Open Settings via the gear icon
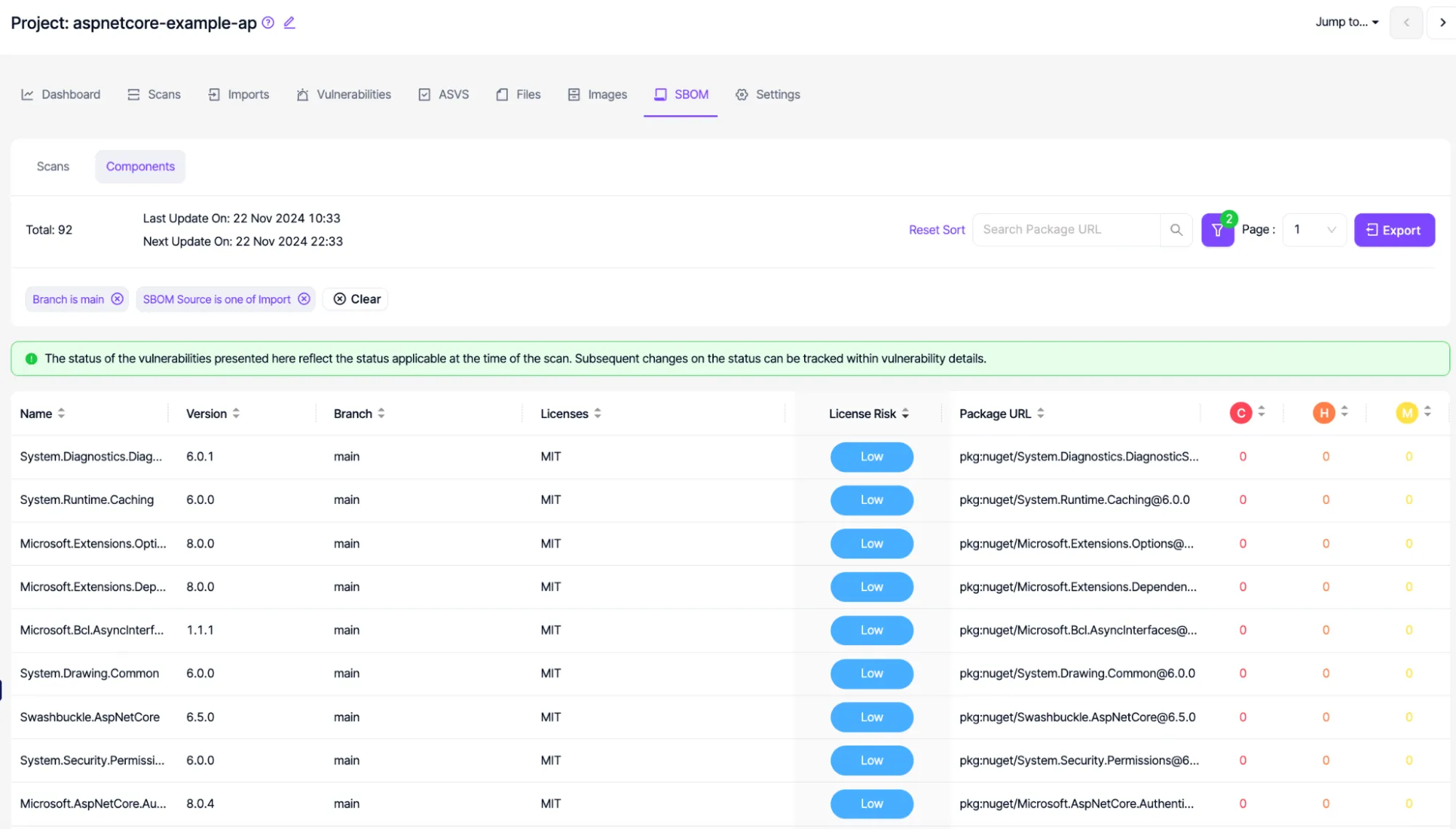This screenshot has width=1456, height=830. point(741,94)
